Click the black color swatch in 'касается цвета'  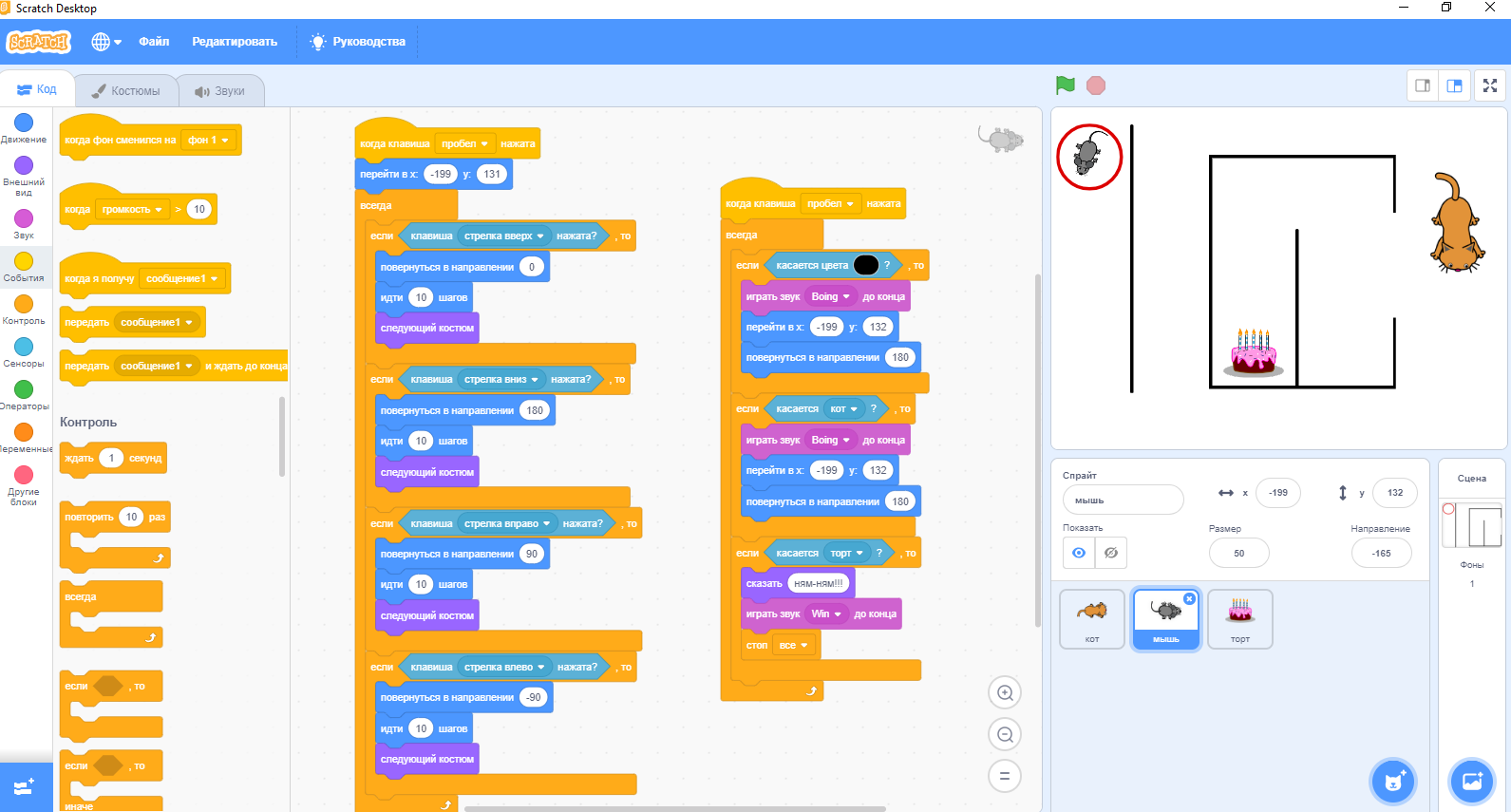(x=865, y=266)
